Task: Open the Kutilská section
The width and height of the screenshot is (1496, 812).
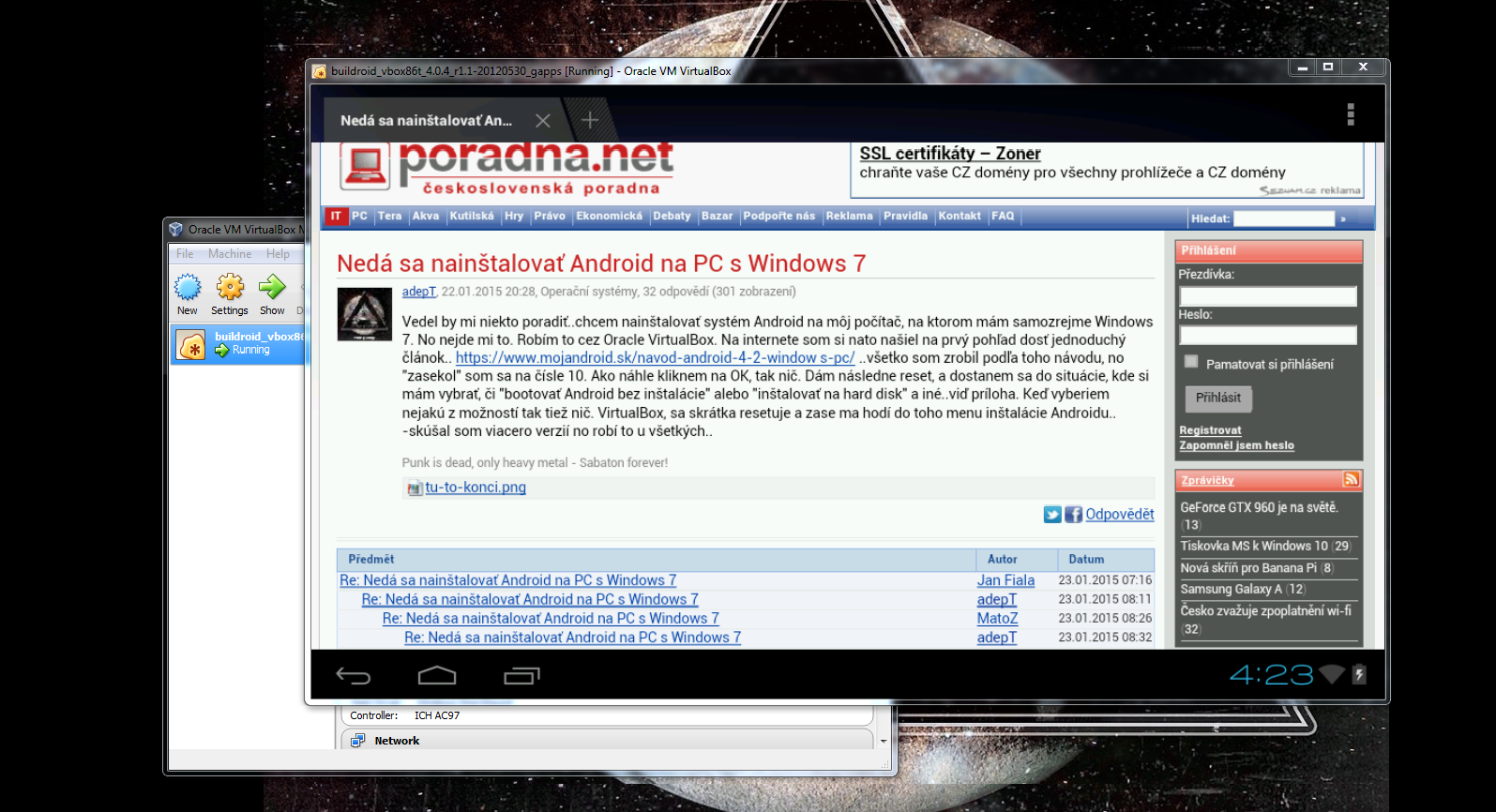Action: 472,217
